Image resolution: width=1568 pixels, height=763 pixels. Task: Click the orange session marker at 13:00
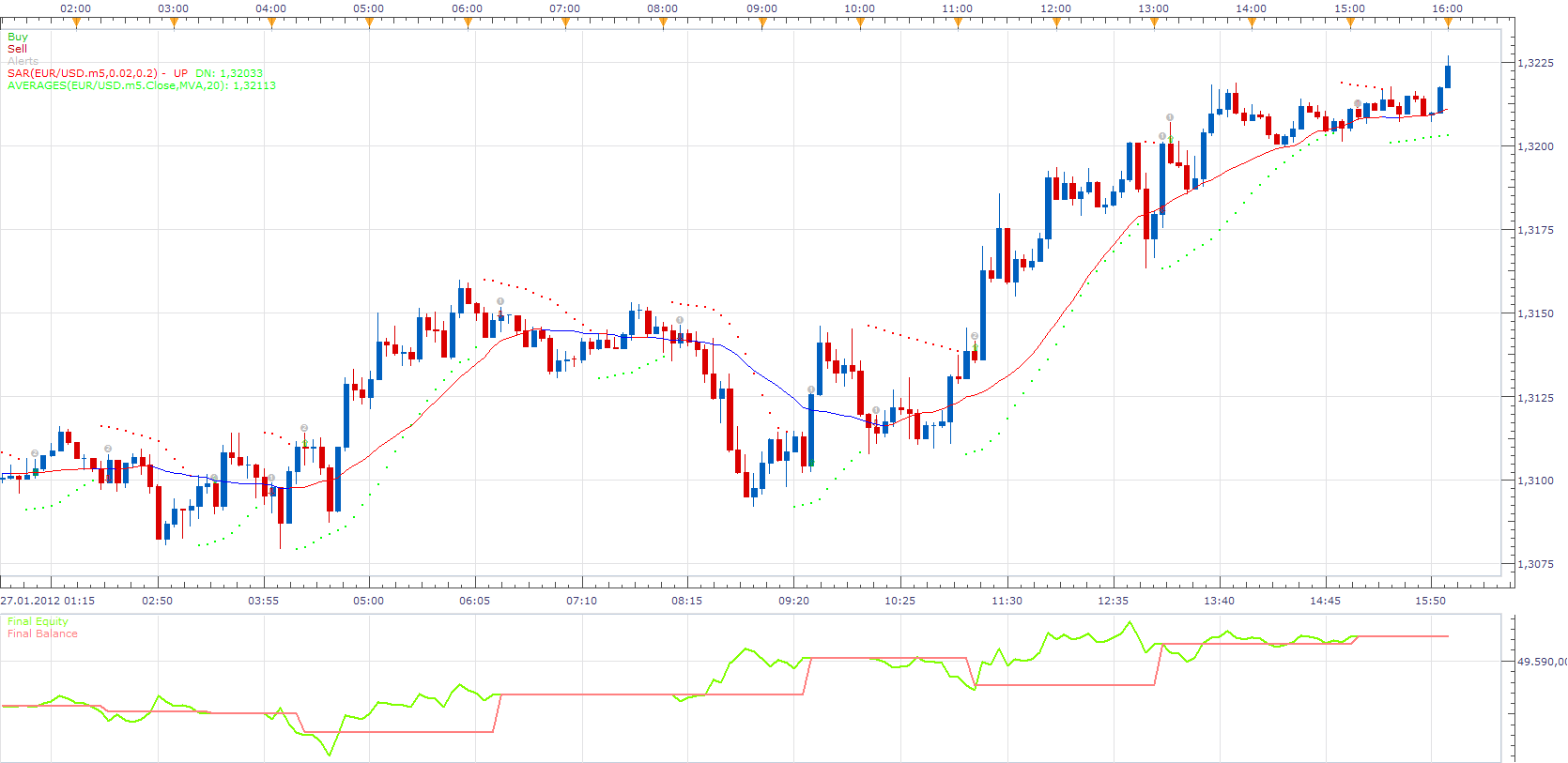pos(1154,23)
